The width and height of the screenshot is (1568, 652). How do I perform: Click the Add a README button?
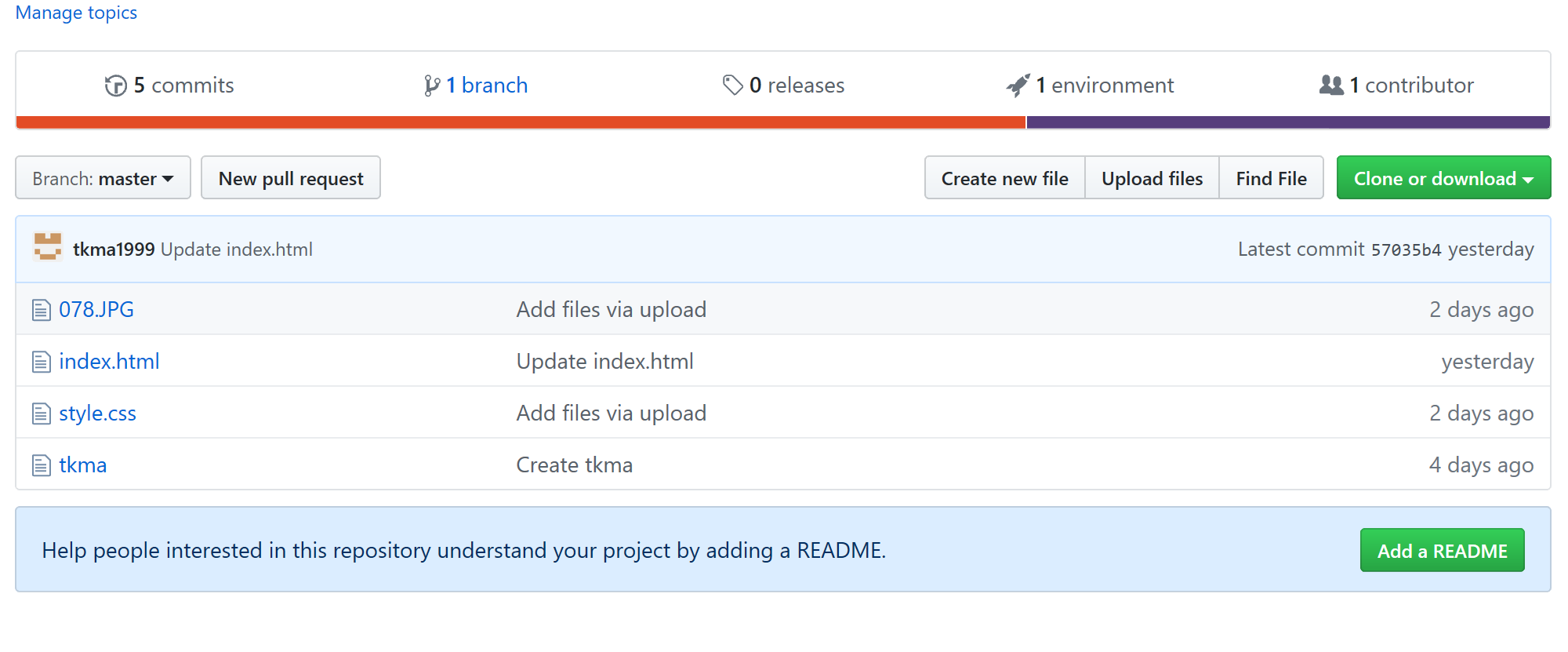click(1443, 550)
